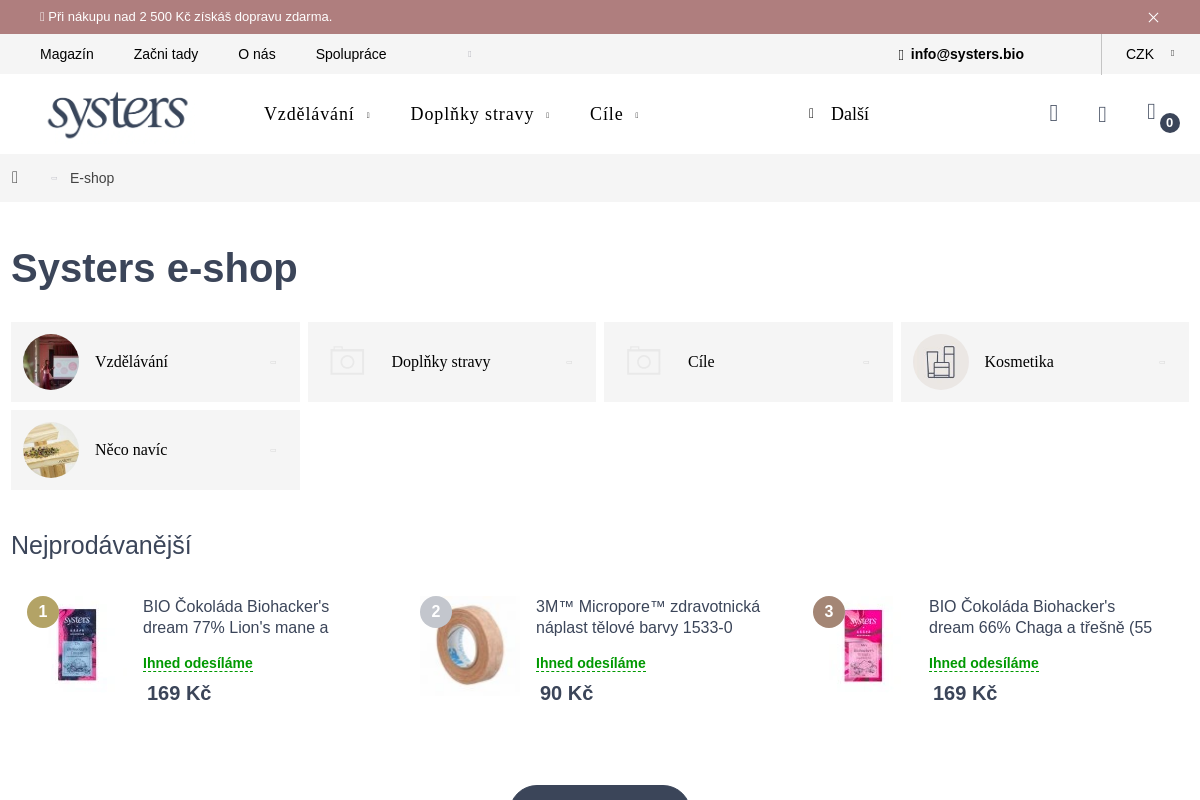This screenshot has height=800, width=1200.
Task: Click the arrow on Kosmetika tile
Action: click(1162, 362)
